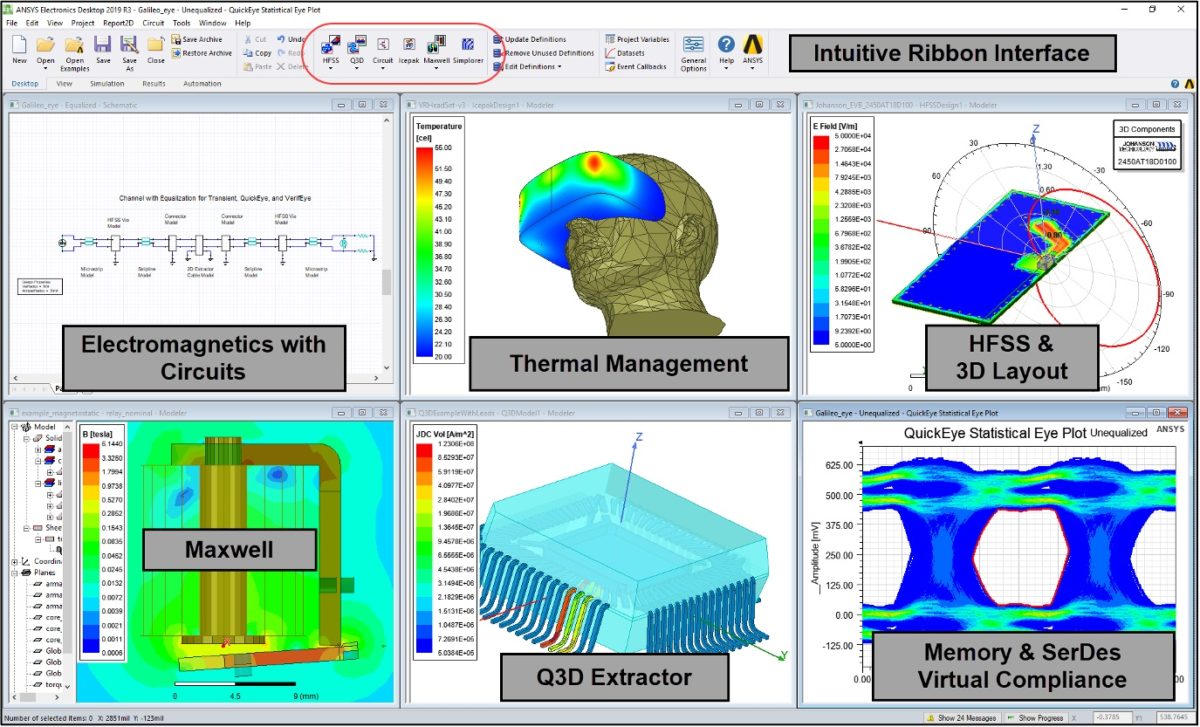Viewport: 1200px width, 727px height.
Task: Click the X coordinate field in status bar
Action: (x=1112, y=716)
